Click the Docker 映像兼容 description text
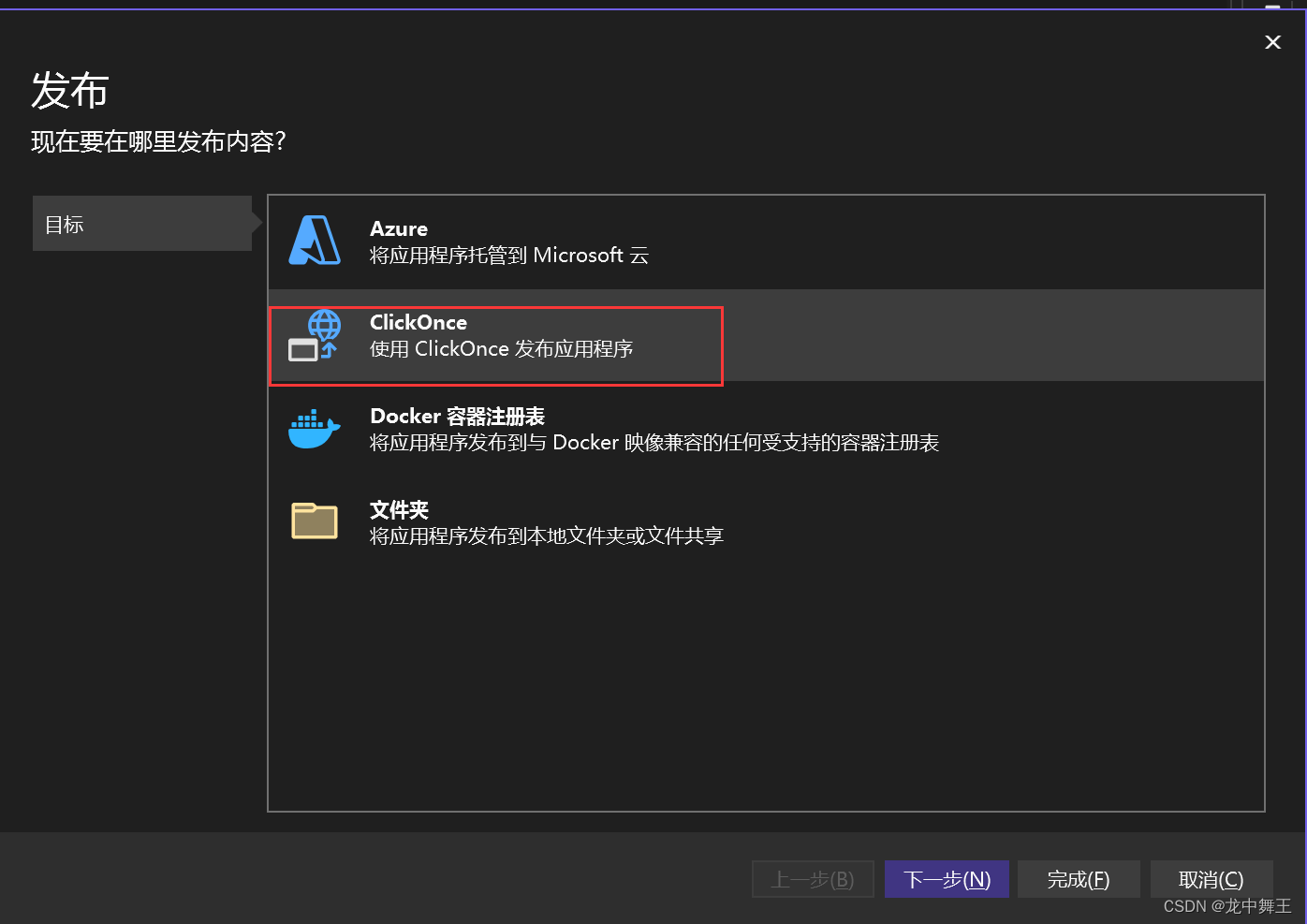 click(654, 442)
